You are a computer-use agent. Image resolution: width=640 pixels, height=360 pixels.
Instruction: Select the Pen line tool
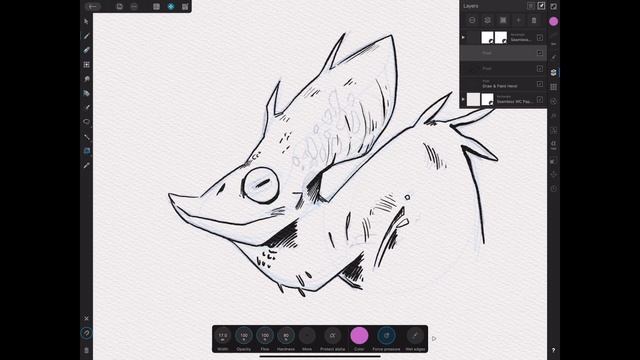point(86,137)
